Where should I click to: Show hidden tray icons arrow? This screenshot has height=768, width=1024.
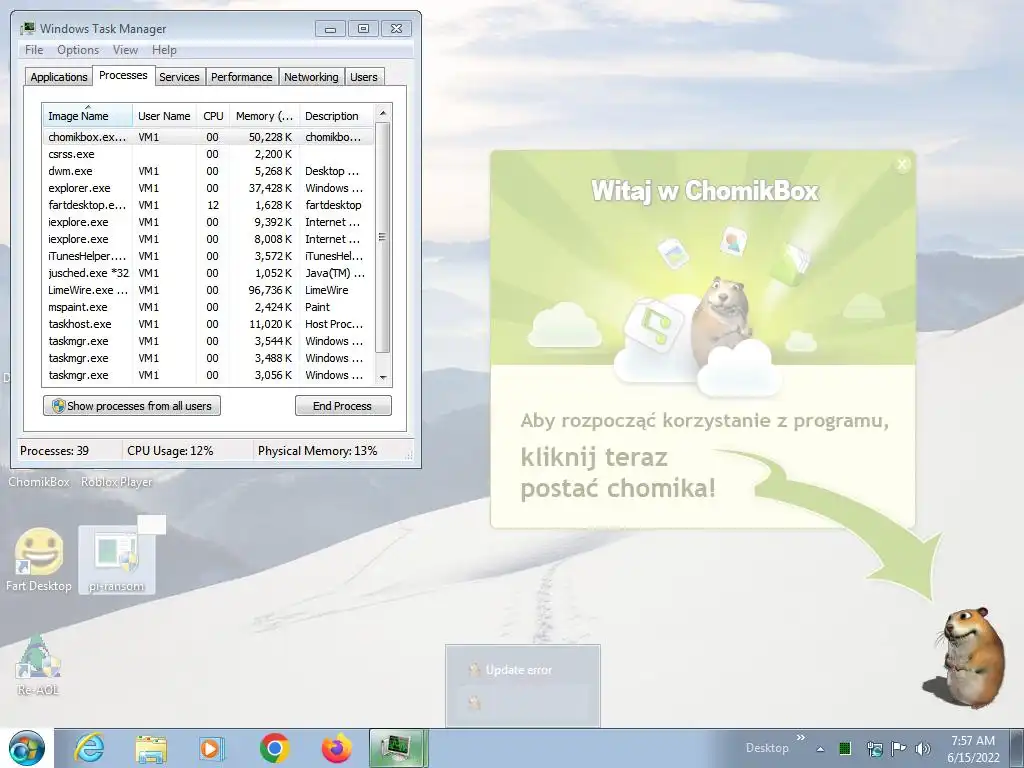820,749
